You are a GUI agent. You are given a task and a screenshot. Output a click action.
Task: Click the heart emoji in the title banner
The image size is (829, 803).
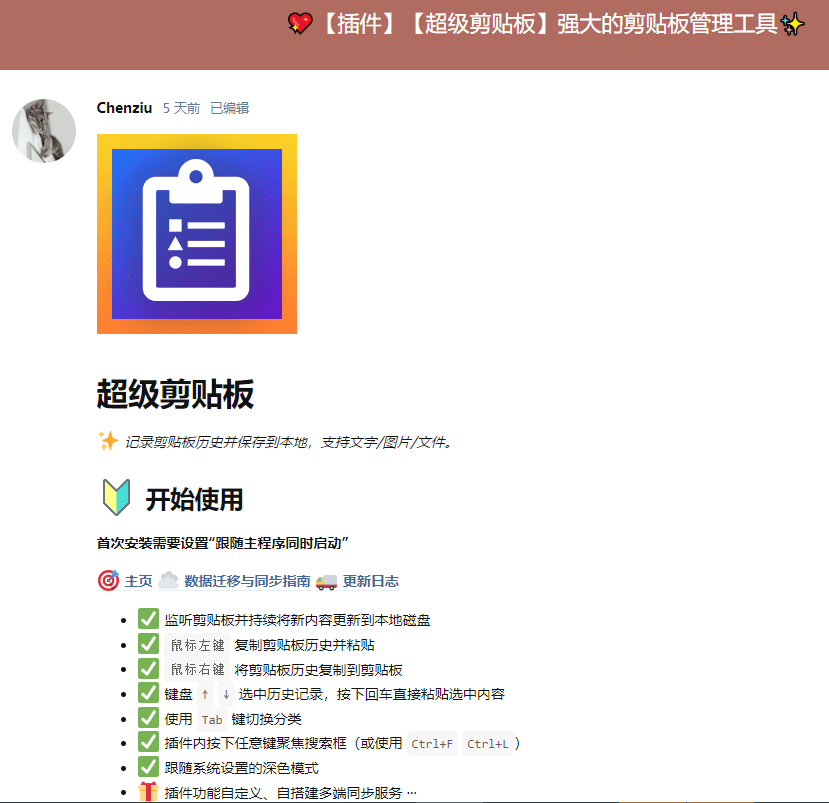coord(300,24)
